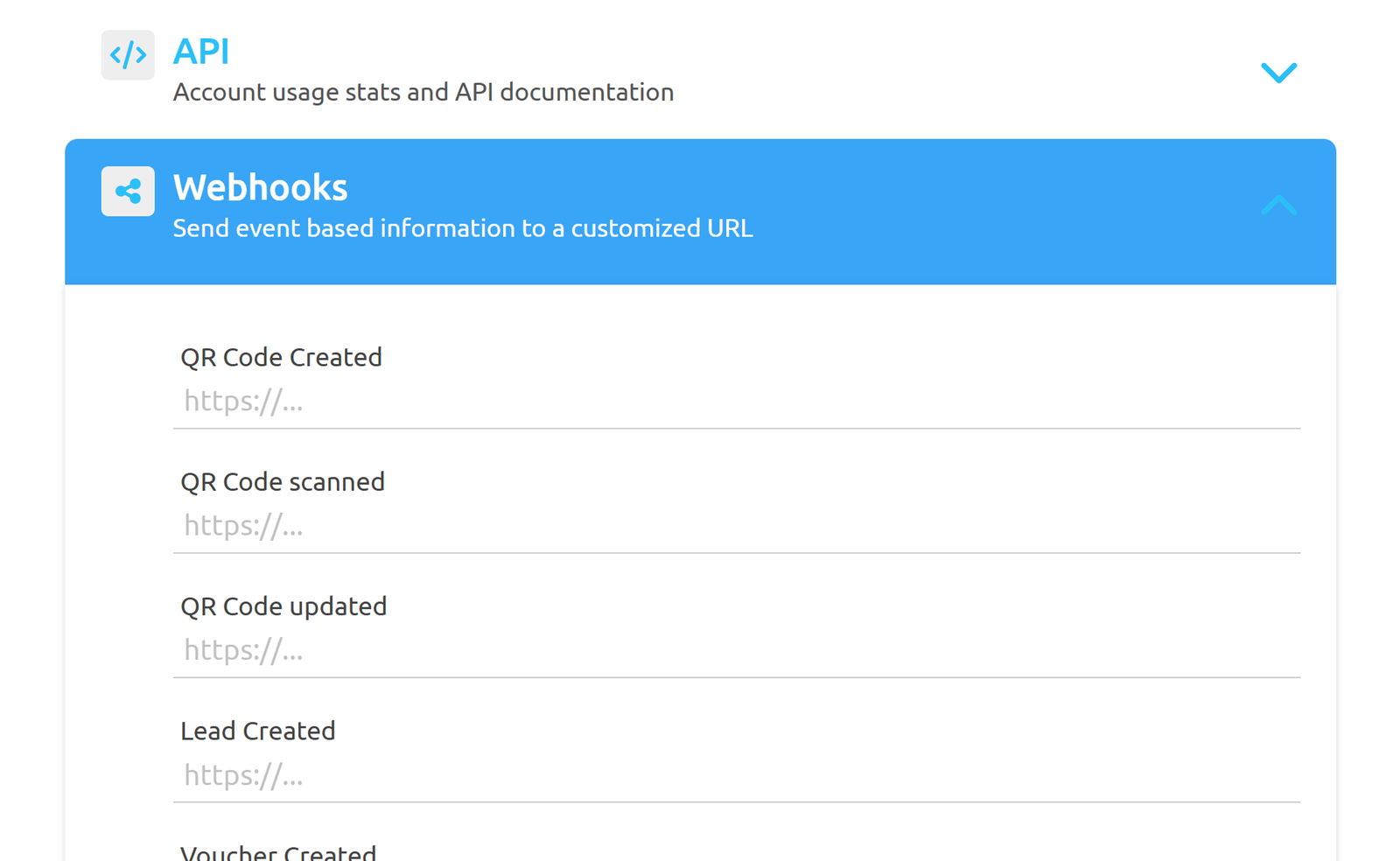
Task: Open the API section header
Action: click(x=700, y=70)
